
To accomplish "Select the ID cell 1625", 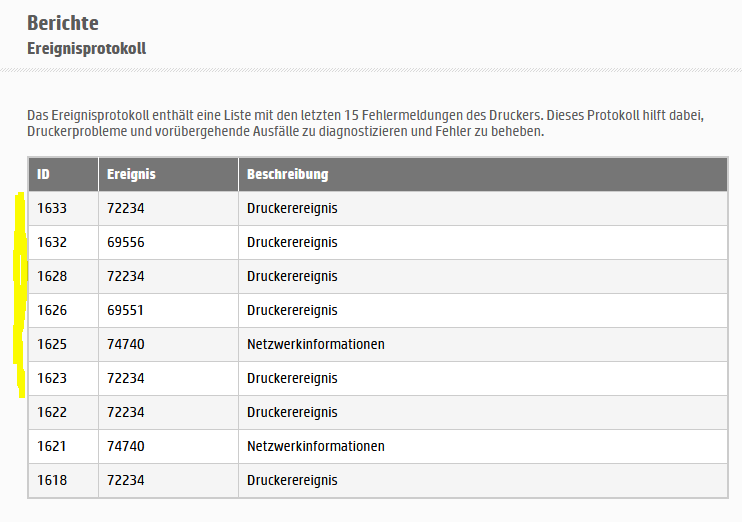I will (52, 345).
